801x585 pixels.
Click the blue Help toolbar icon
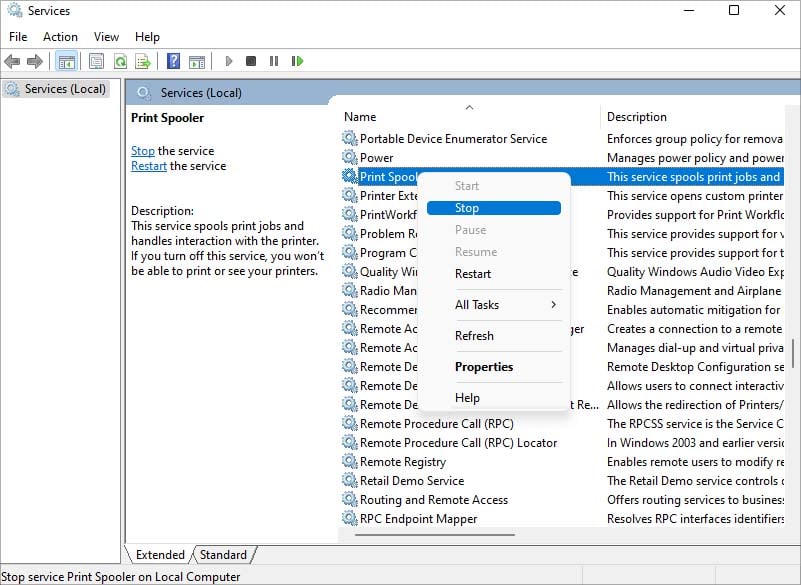coord(173,61)
